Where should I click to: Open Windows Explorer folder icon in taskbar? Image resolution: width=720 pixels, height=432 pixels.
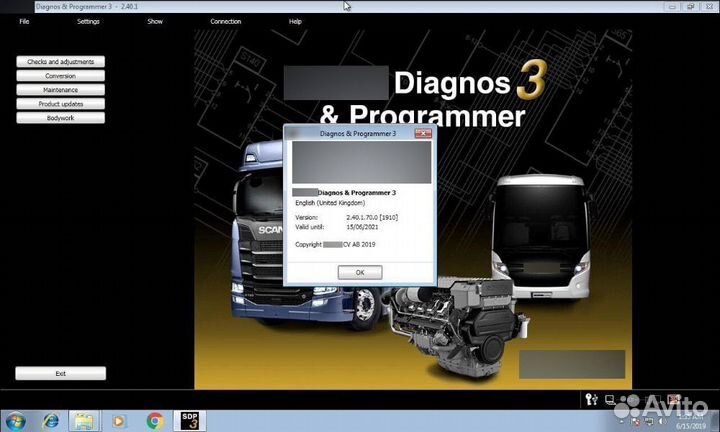(84, 421)
